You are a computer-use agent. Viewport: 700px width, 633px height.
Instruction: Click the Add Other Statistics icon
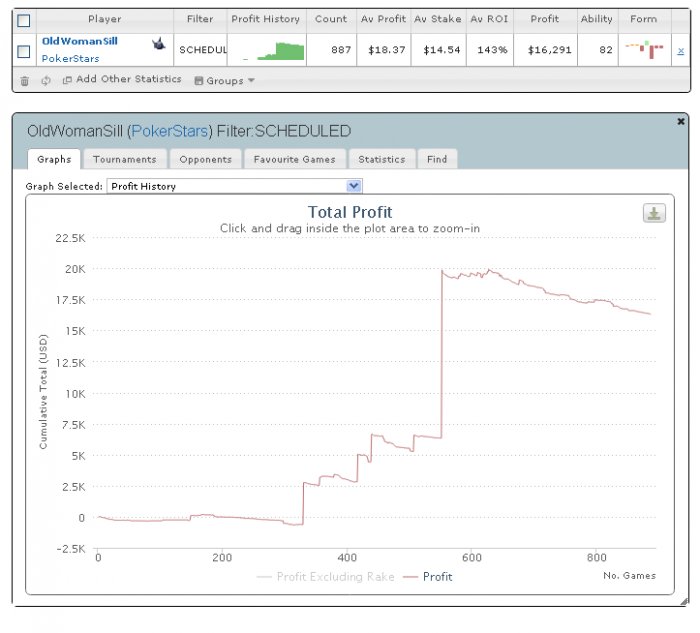67,80
